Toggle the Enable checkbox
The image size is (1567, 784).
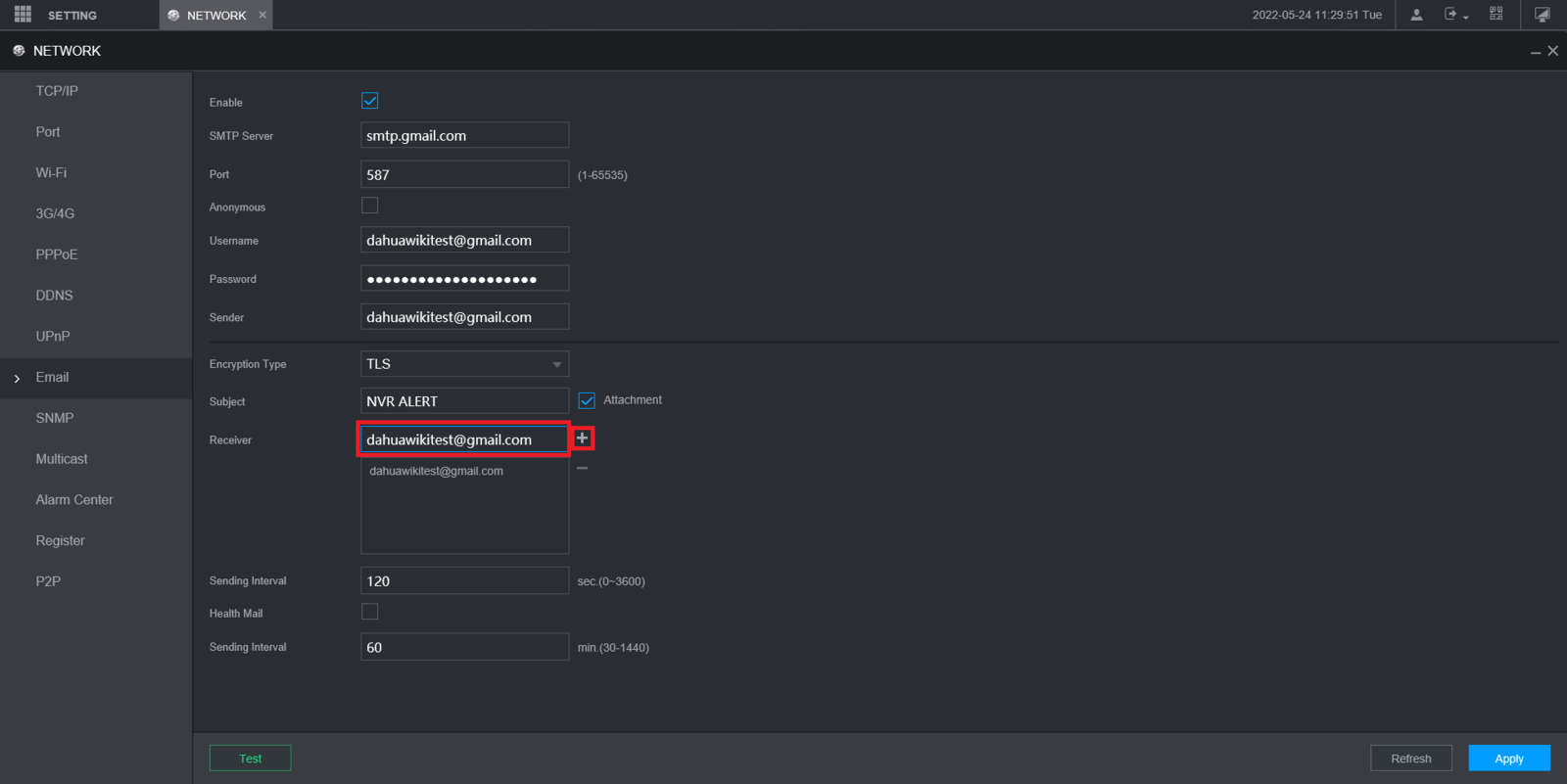coord(369,101)
